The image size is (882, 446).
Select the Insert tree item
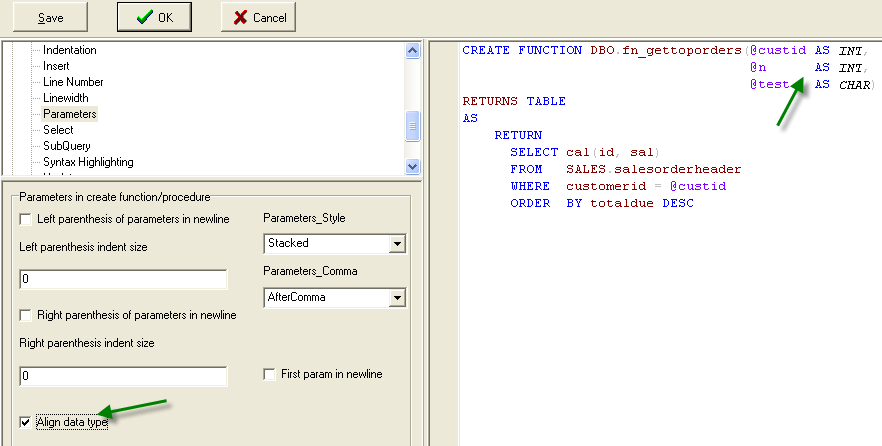pos(56,66)
